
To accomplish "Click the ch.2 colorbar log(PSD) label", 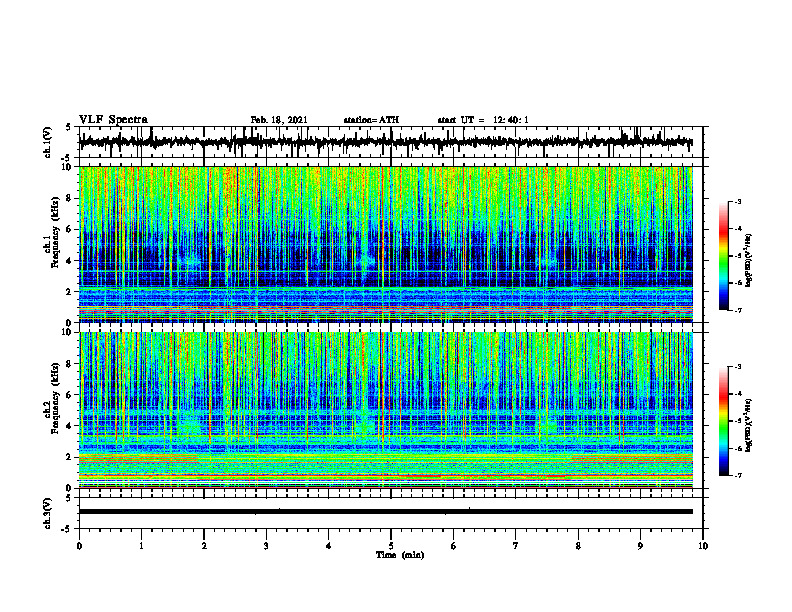I will click(750, 424).
